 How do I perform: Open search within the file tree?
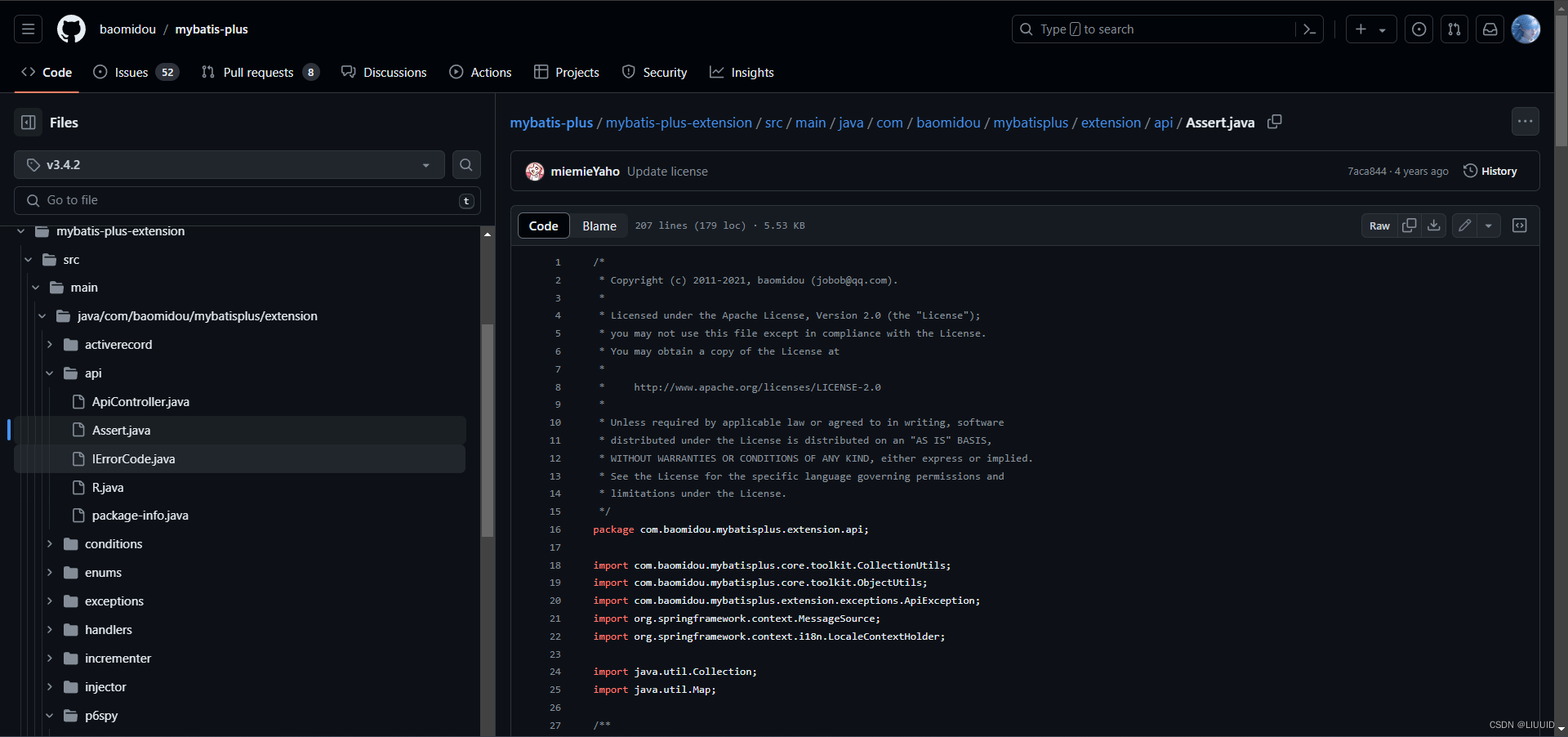click(465, 164)
